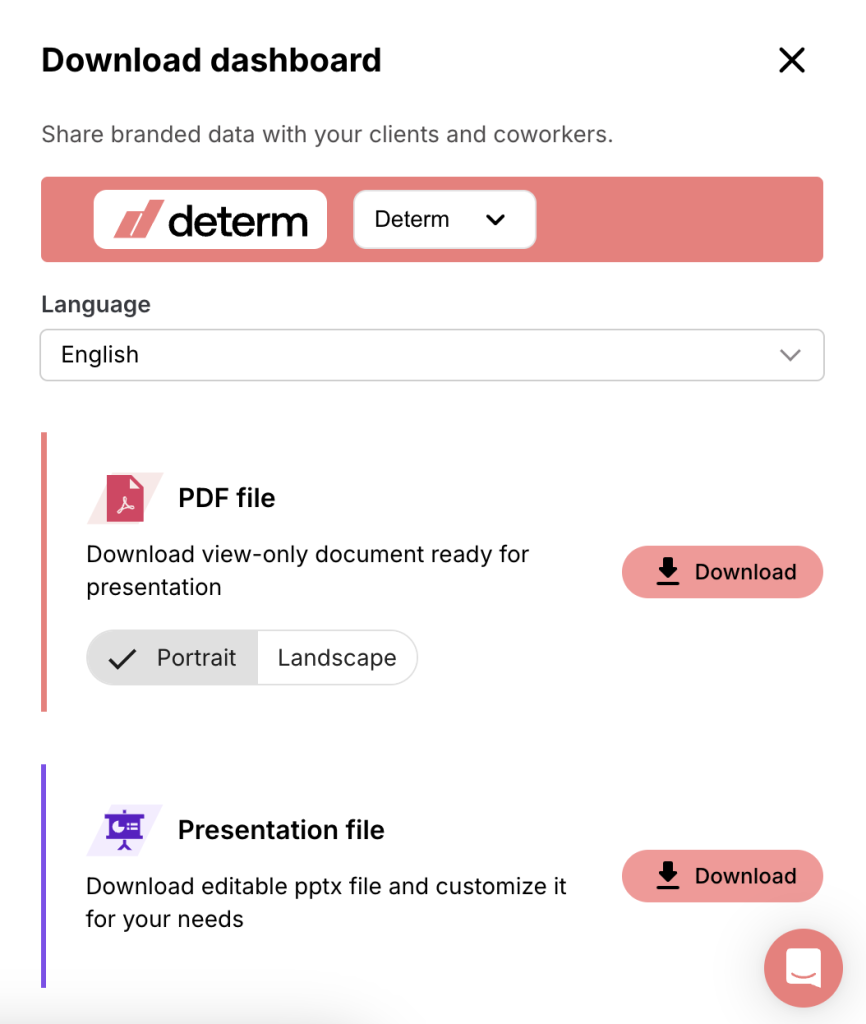The image size is (866, 1024).
Task: Click the Language label text
Action: (96, 305)
